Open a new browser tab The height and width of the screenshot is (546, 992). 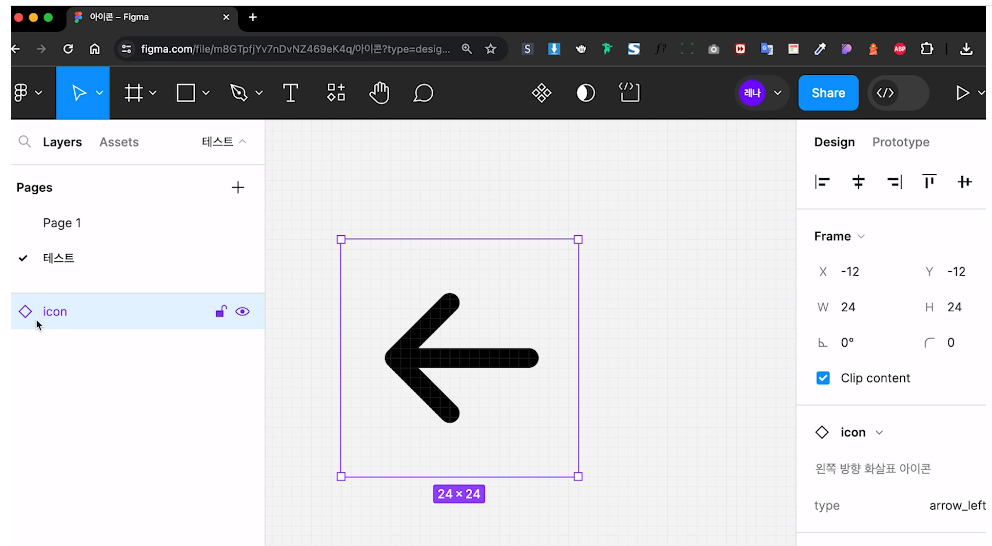click(x=252, y=17)
